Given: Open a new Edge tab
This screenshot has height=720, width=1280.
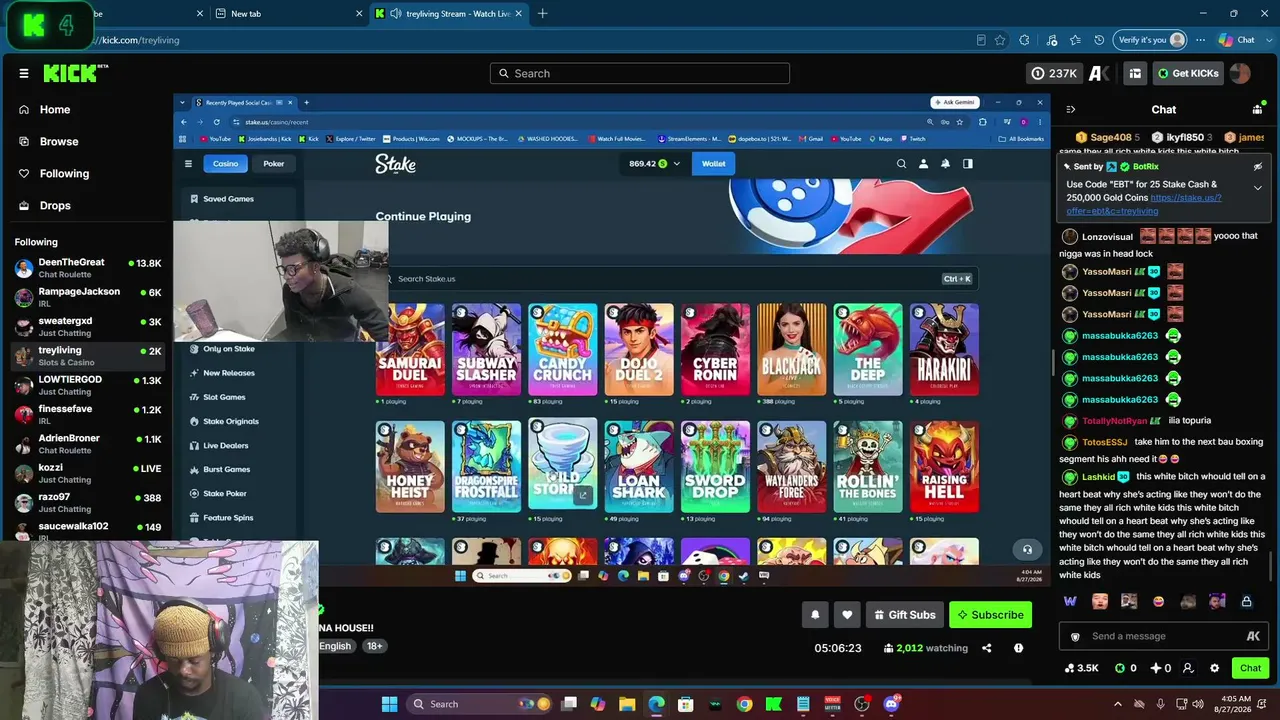Looking at the screenshot, I should coord(543,14).
